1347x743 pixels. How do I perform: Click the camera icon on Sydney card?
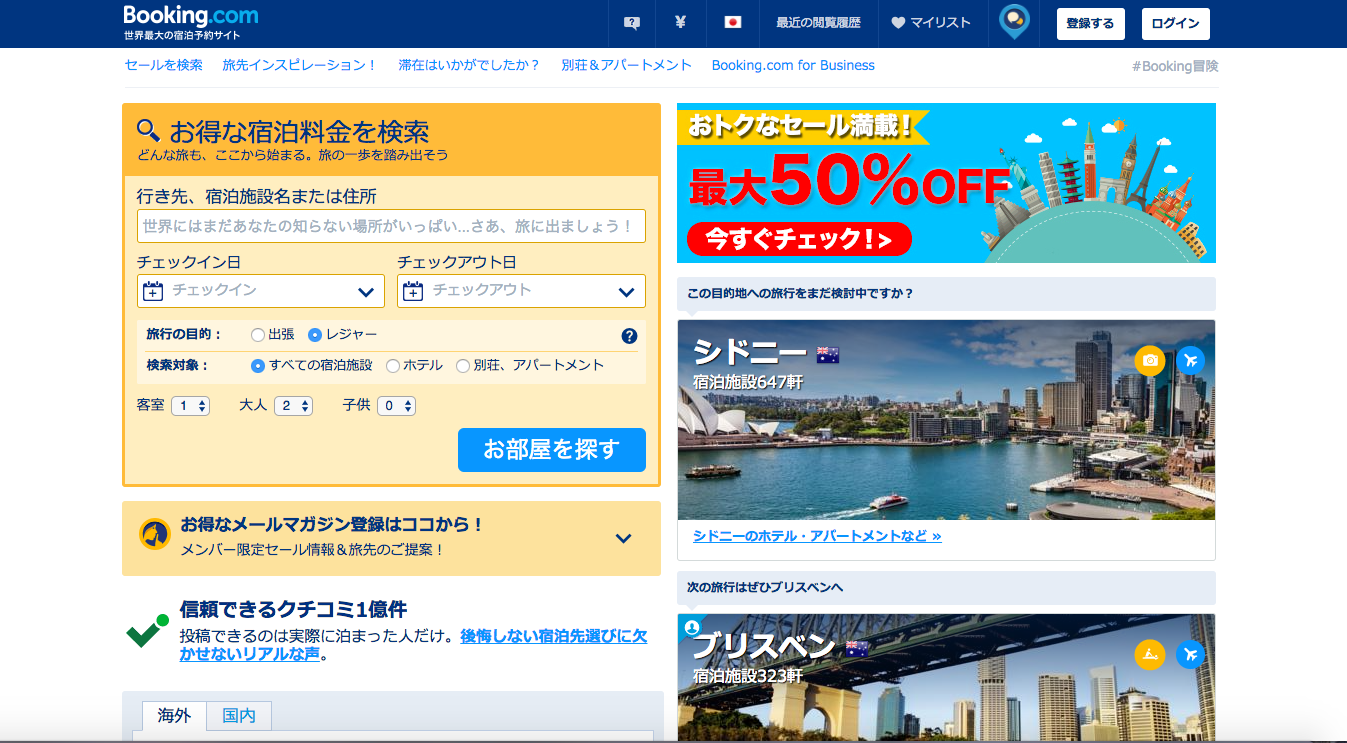[x=1150, y=360]
